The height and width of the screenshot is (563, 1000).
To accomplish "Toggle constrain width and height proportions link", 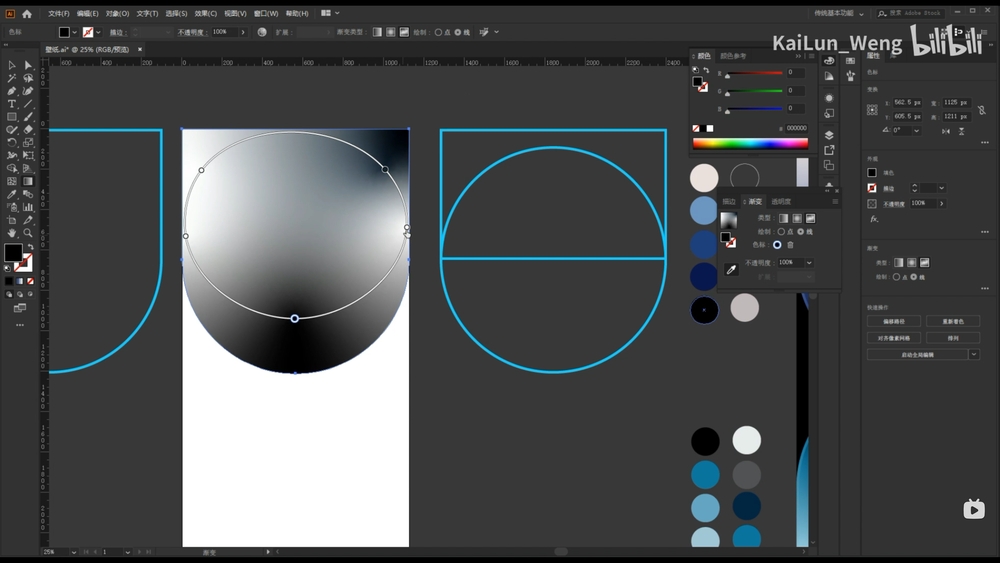I will [x=982, y=110].
